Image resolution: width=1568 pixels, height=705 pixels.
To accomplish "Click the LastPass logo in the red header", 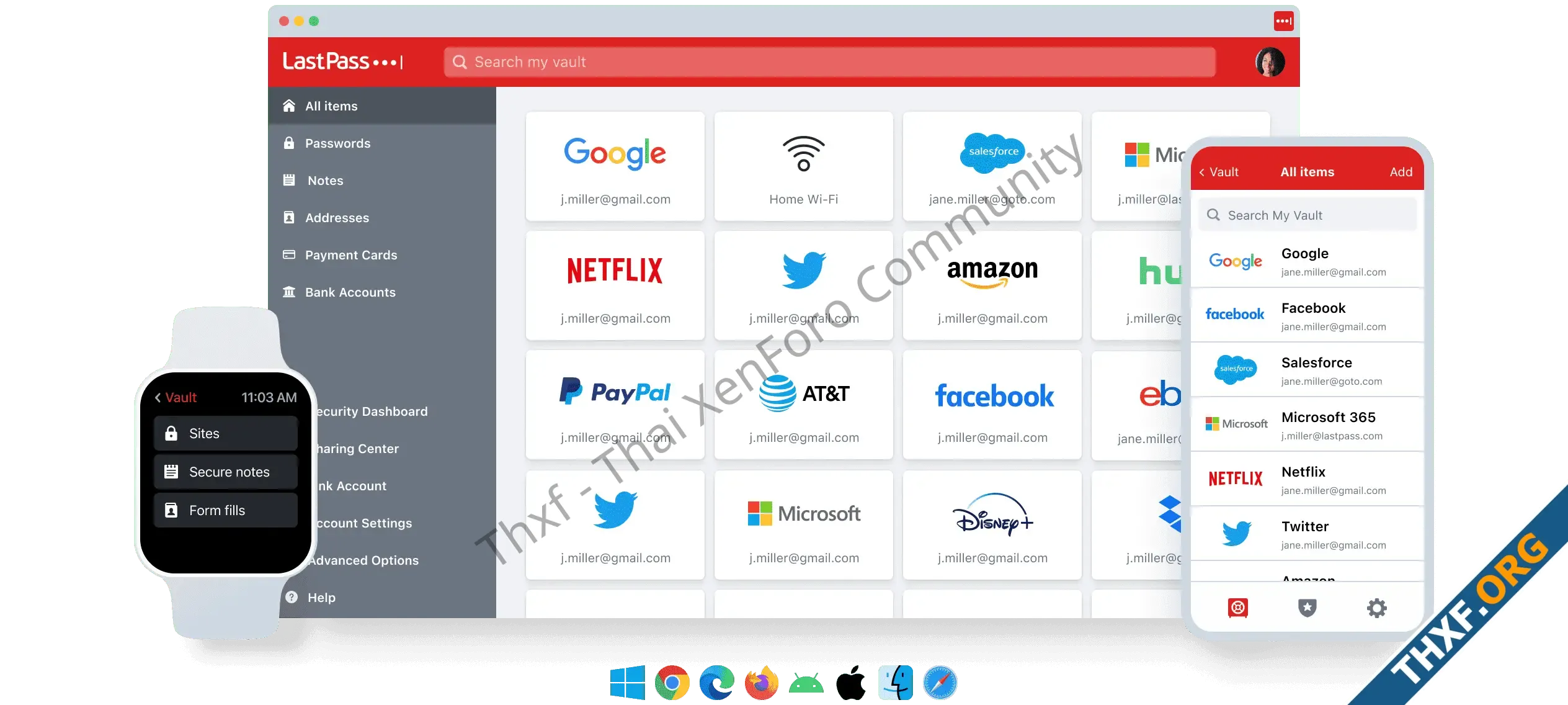I will click(342, 61).
